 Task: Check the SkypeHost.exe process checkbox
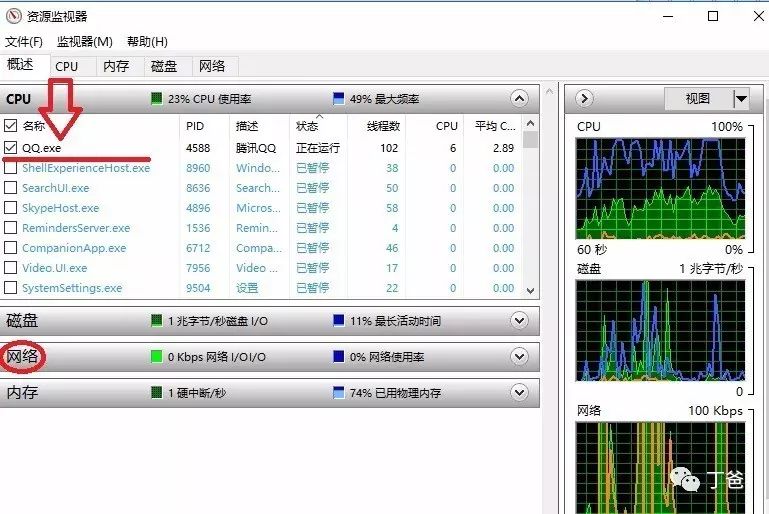11,208
